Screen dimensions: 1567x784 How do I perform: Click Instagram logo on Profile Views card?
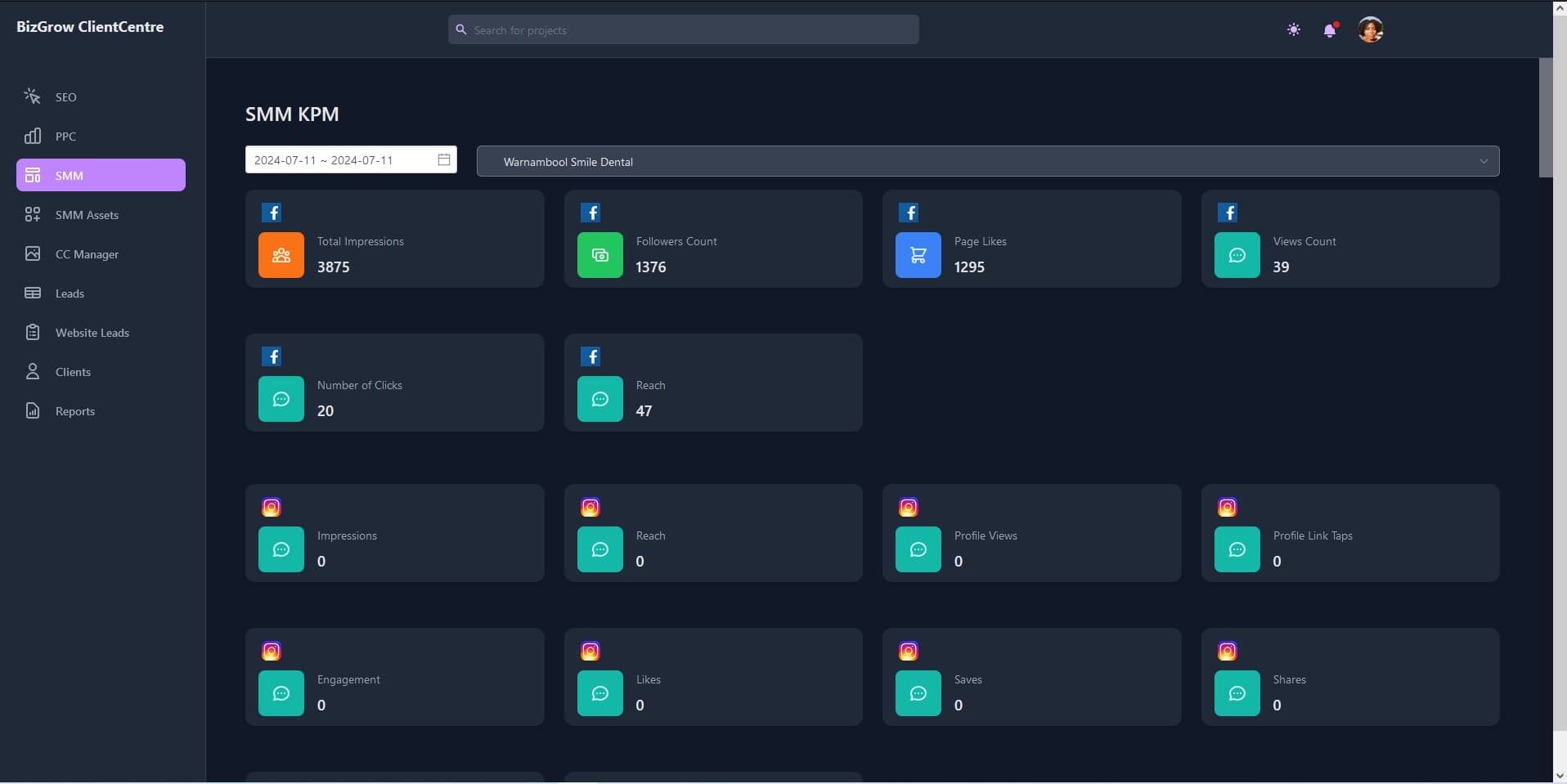coord(909,507)
